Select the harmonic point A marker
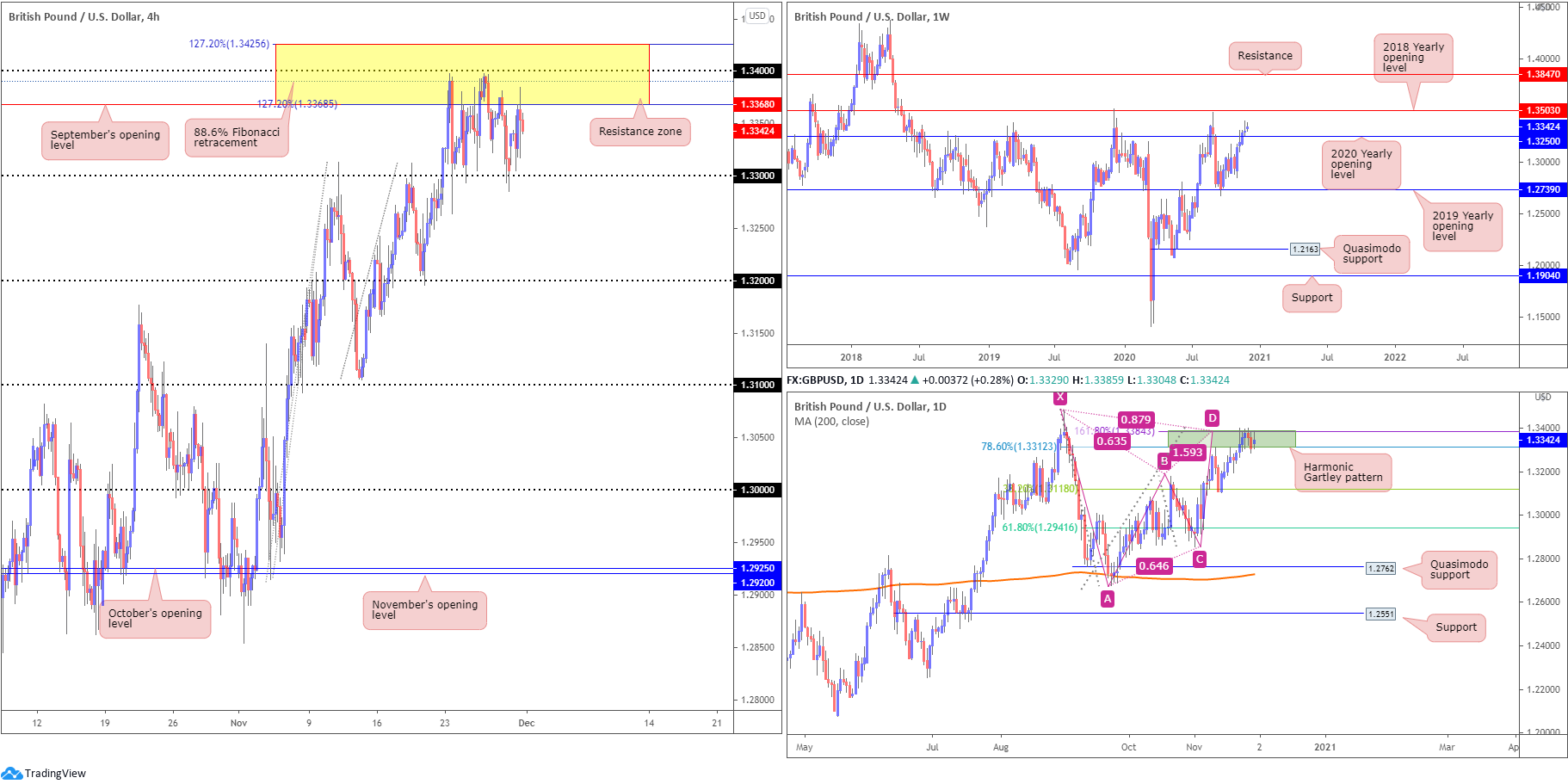 pyautogui.click(x=1108, y=598)
